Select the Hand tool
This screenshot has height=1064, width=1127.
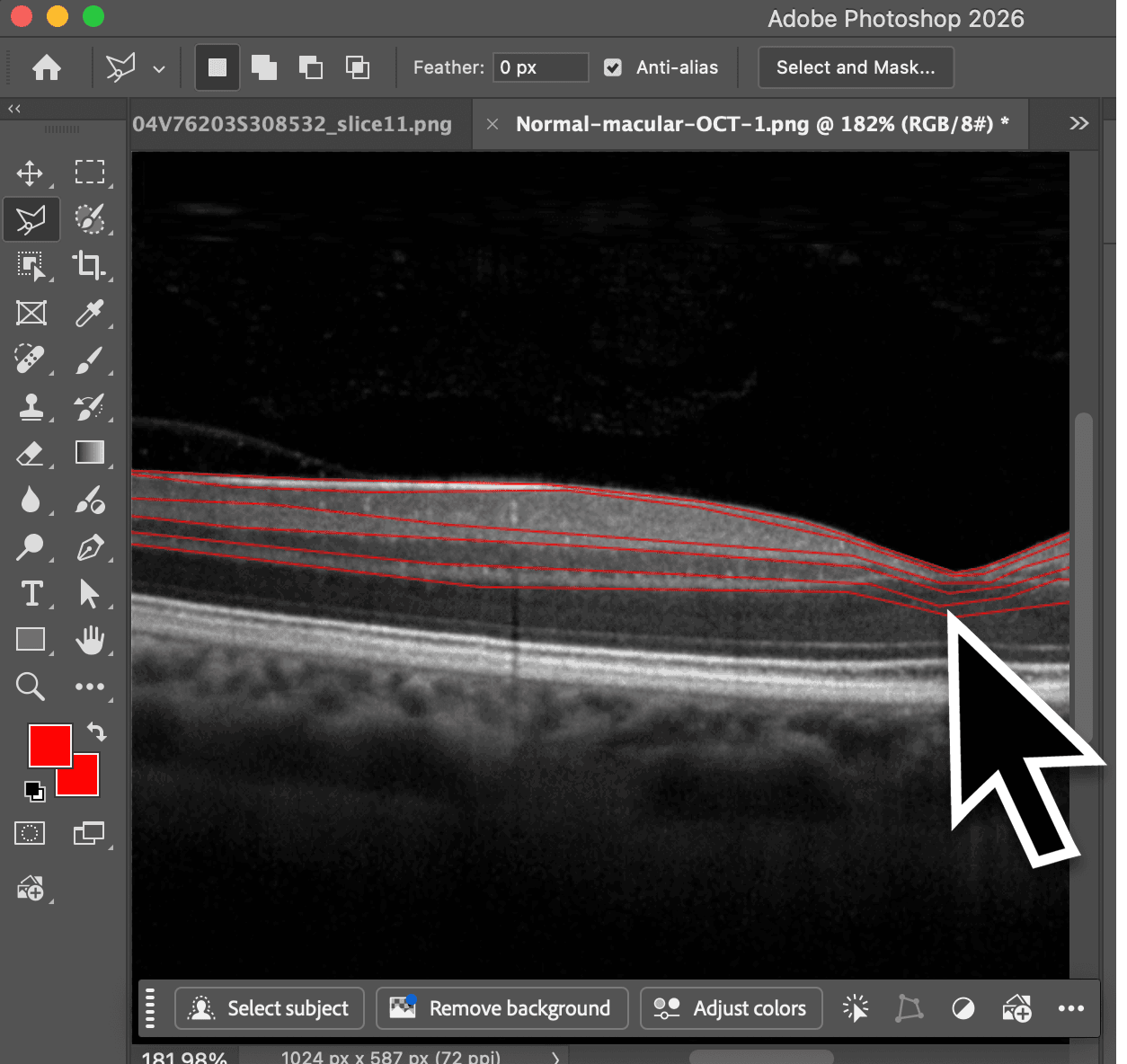[x=90, y=640]
